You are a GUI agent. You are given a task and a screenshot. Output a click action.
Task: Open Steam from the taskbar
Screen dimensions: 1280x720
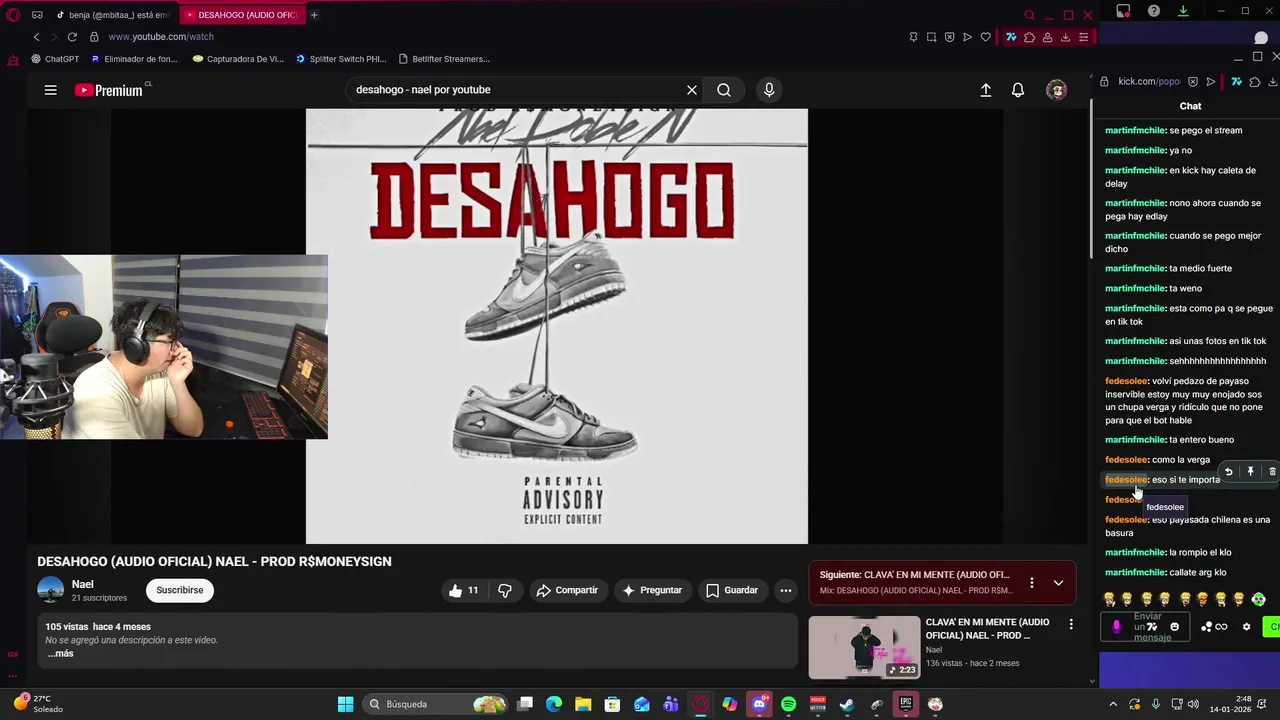(847, 704)
